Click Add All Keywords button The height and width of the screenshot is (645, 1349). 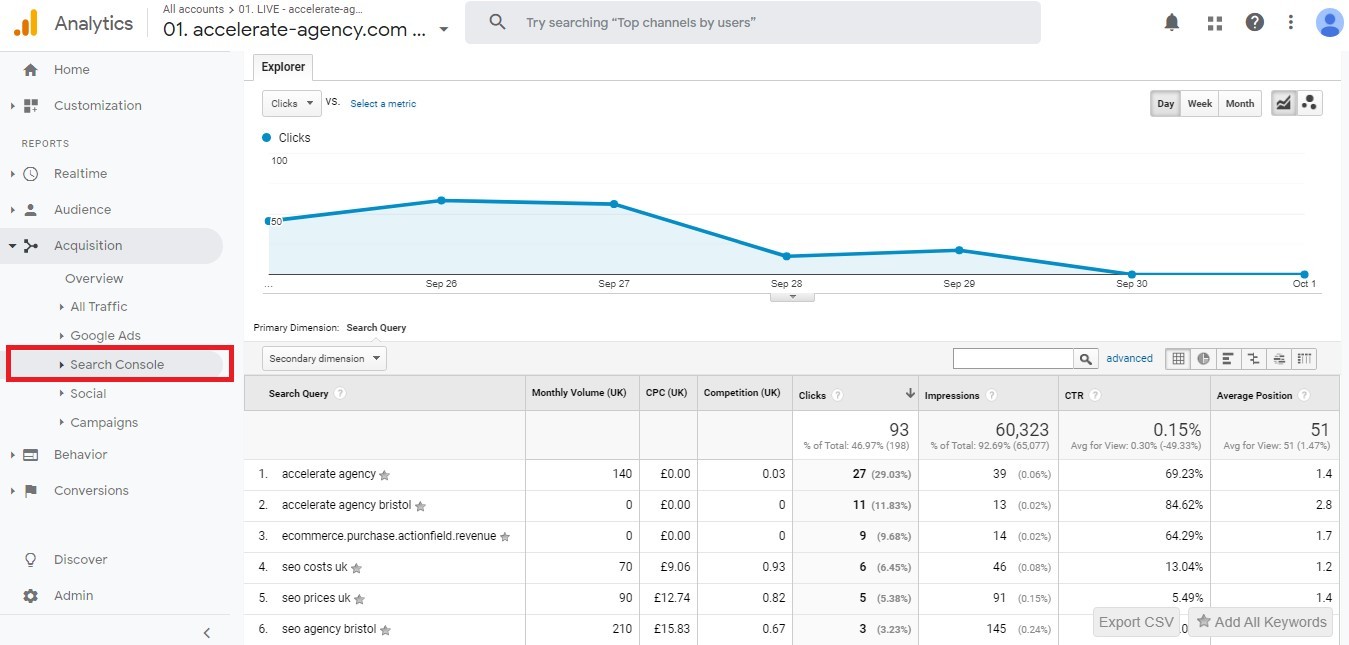click(x=1261, y=622)
